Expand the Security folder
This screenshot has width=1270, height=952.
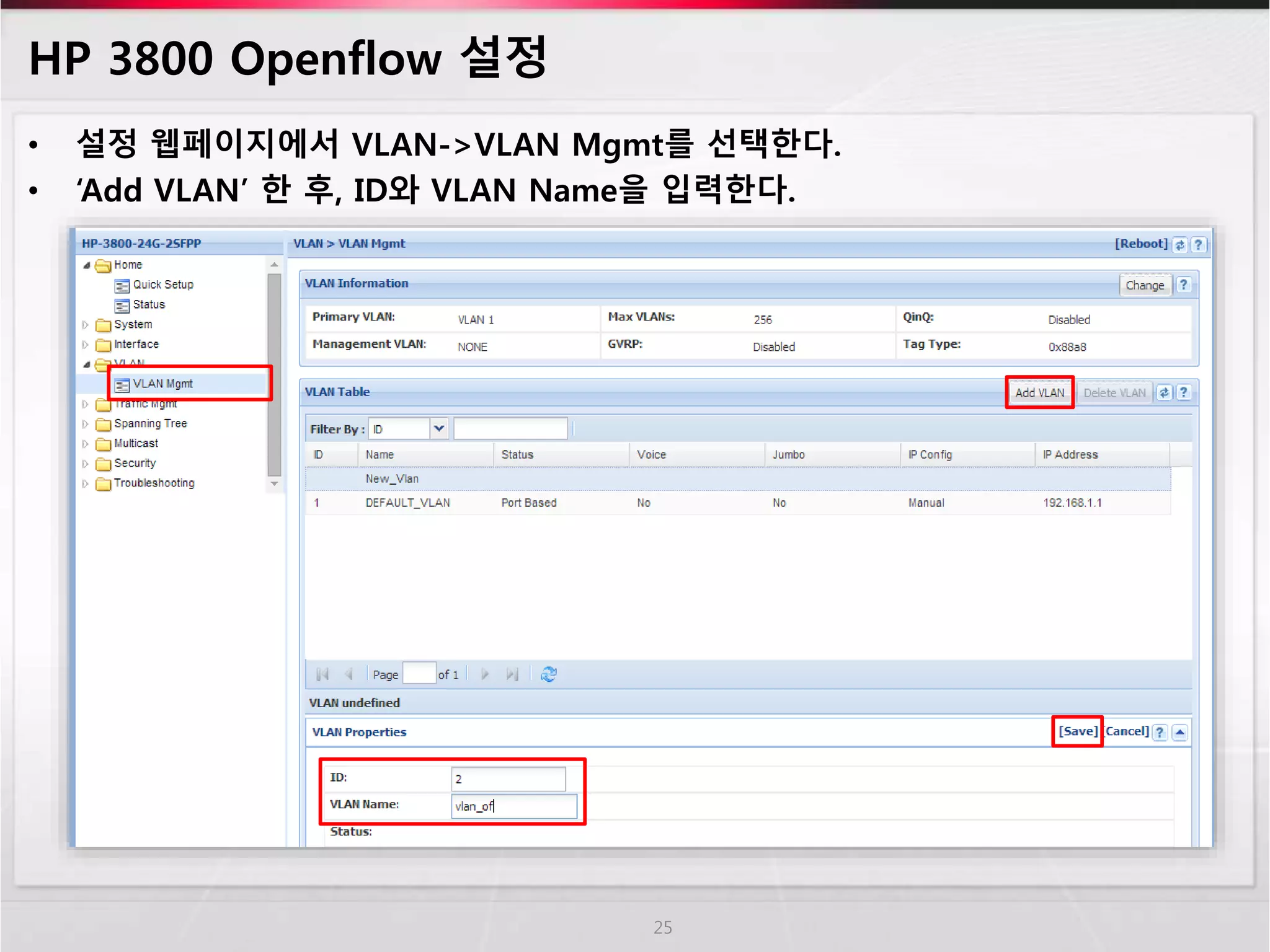click(86, 464)
